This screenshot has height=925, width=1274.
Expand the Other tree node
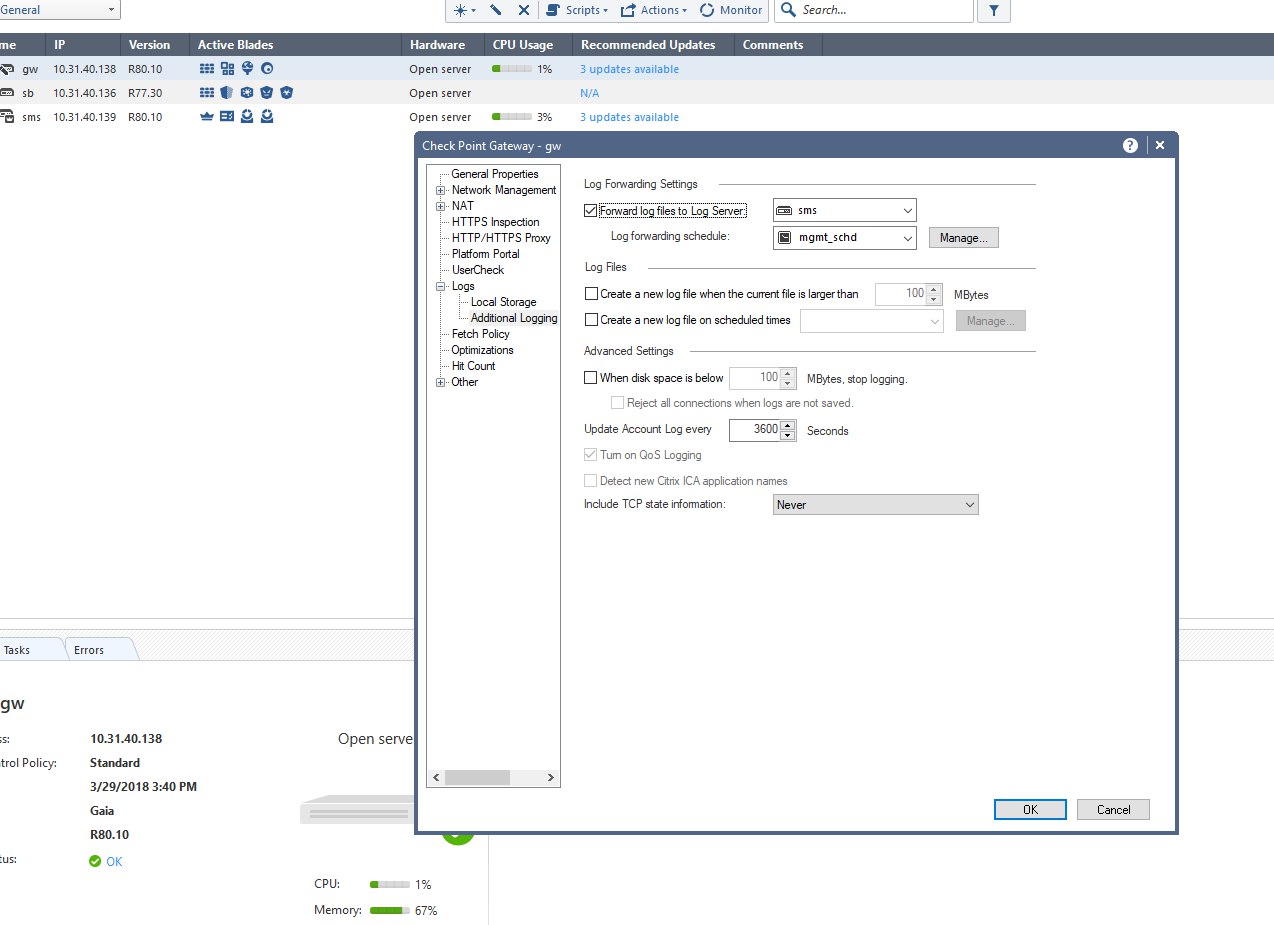(x=440, y=382)
